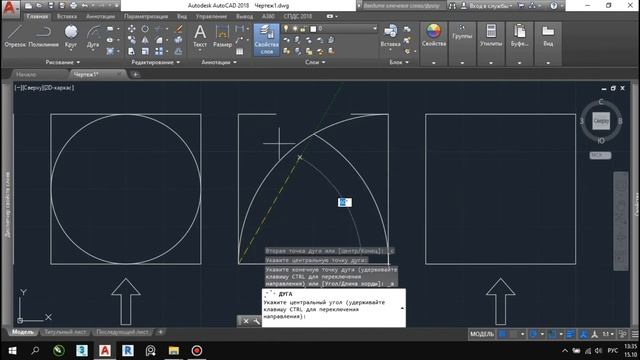Image resolution: width=640 pixels, height=360 pixels.
Task: Click the Table icon in Аннотации panel
Action: click(240, 51)
